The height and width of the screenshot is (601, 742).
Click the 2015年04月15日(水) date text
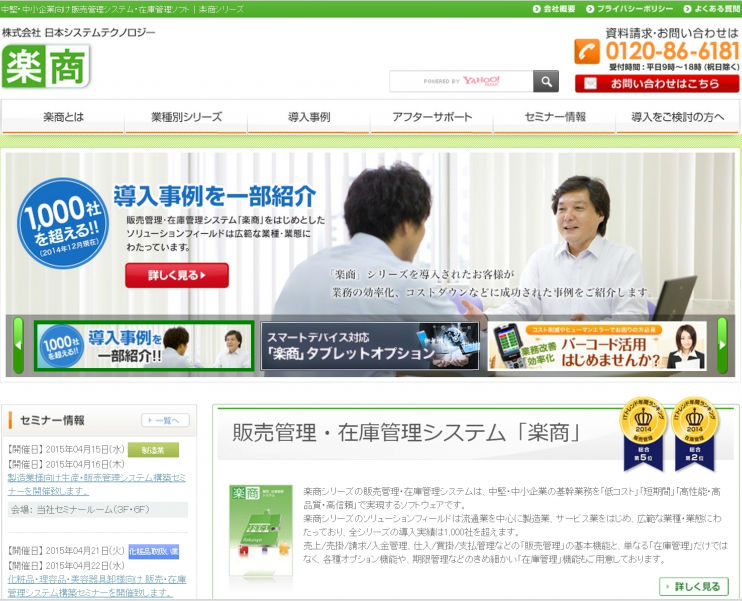(x=85, y=450)
